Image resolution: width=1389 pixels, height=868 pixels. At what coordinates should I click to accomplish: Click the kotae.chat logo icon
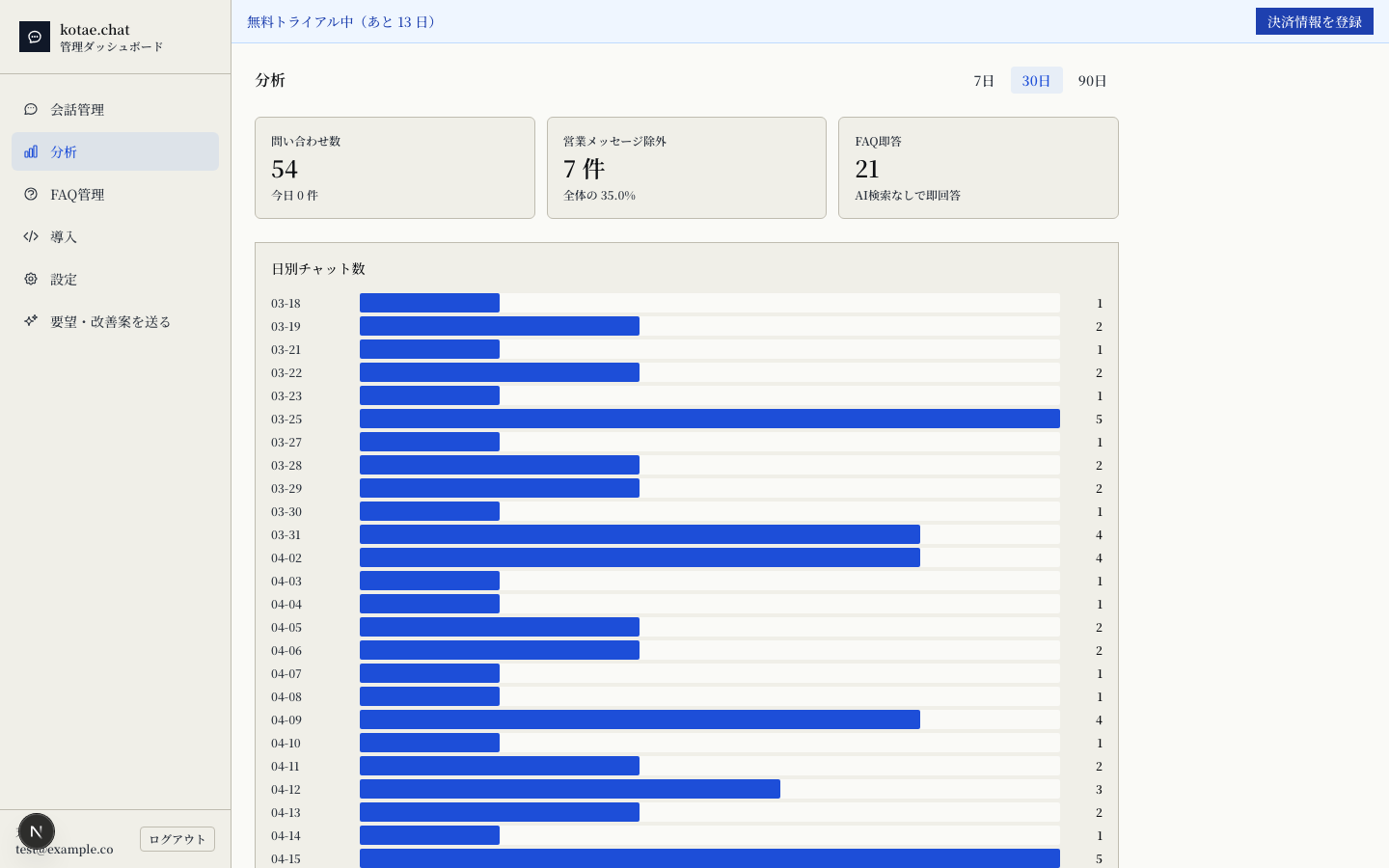click(x=35, y=37)
